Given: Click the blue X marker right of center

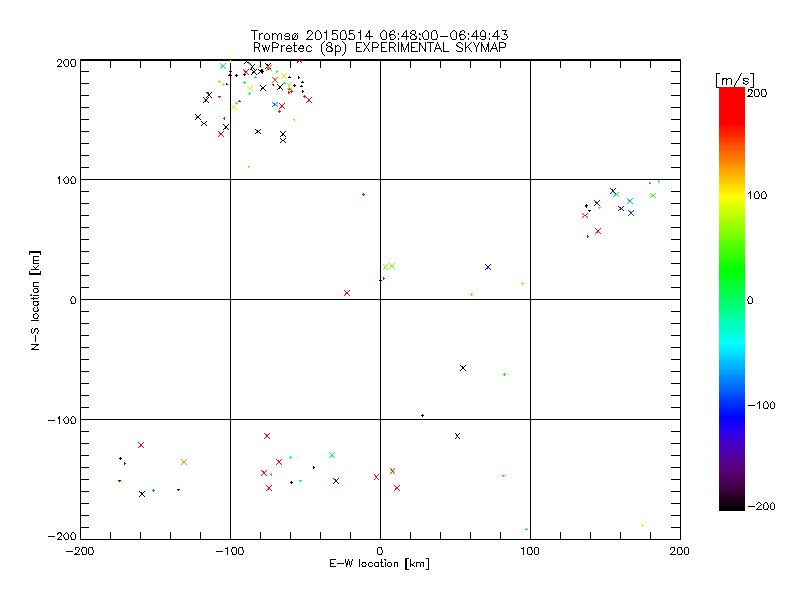Looking at the screenshot, I should click(488, 267).
